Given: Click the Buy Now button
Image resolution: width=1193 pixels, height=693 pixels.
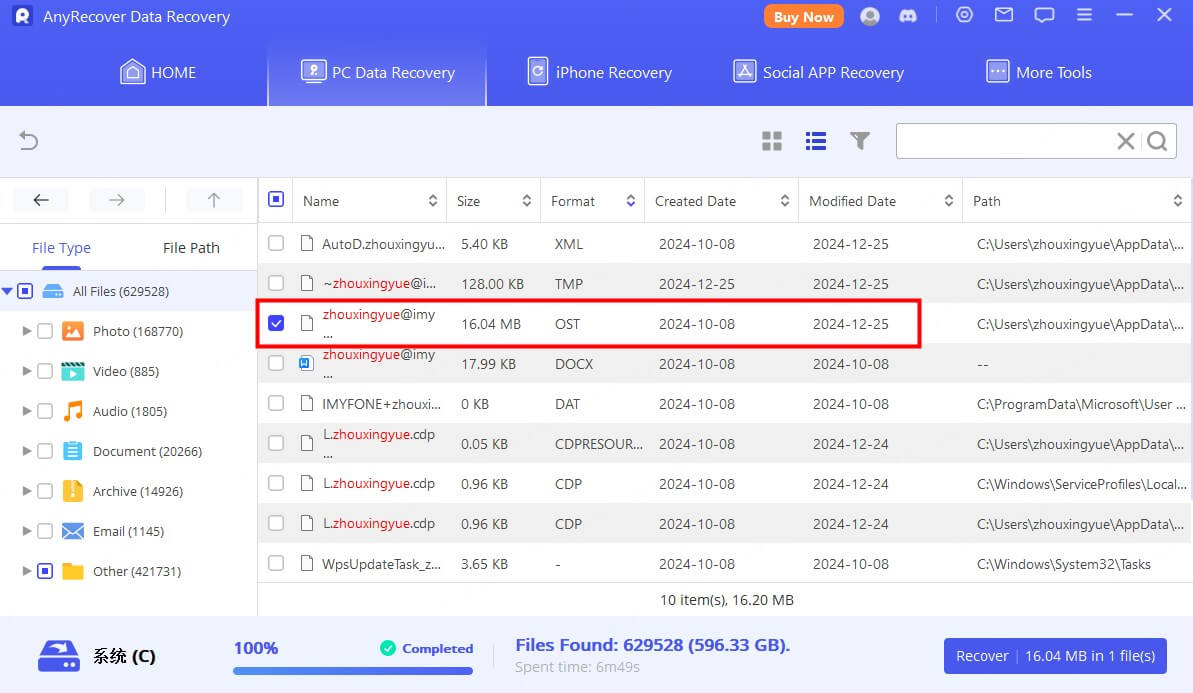Looking at the screenshot, I should [x=803, y=16].
